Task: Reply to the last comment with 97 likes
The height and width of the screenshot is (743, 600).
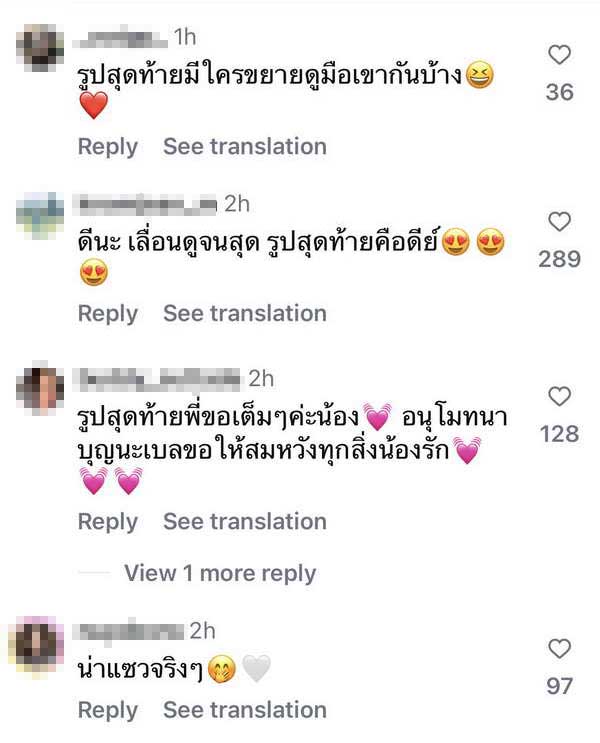Action: point(108,710)
